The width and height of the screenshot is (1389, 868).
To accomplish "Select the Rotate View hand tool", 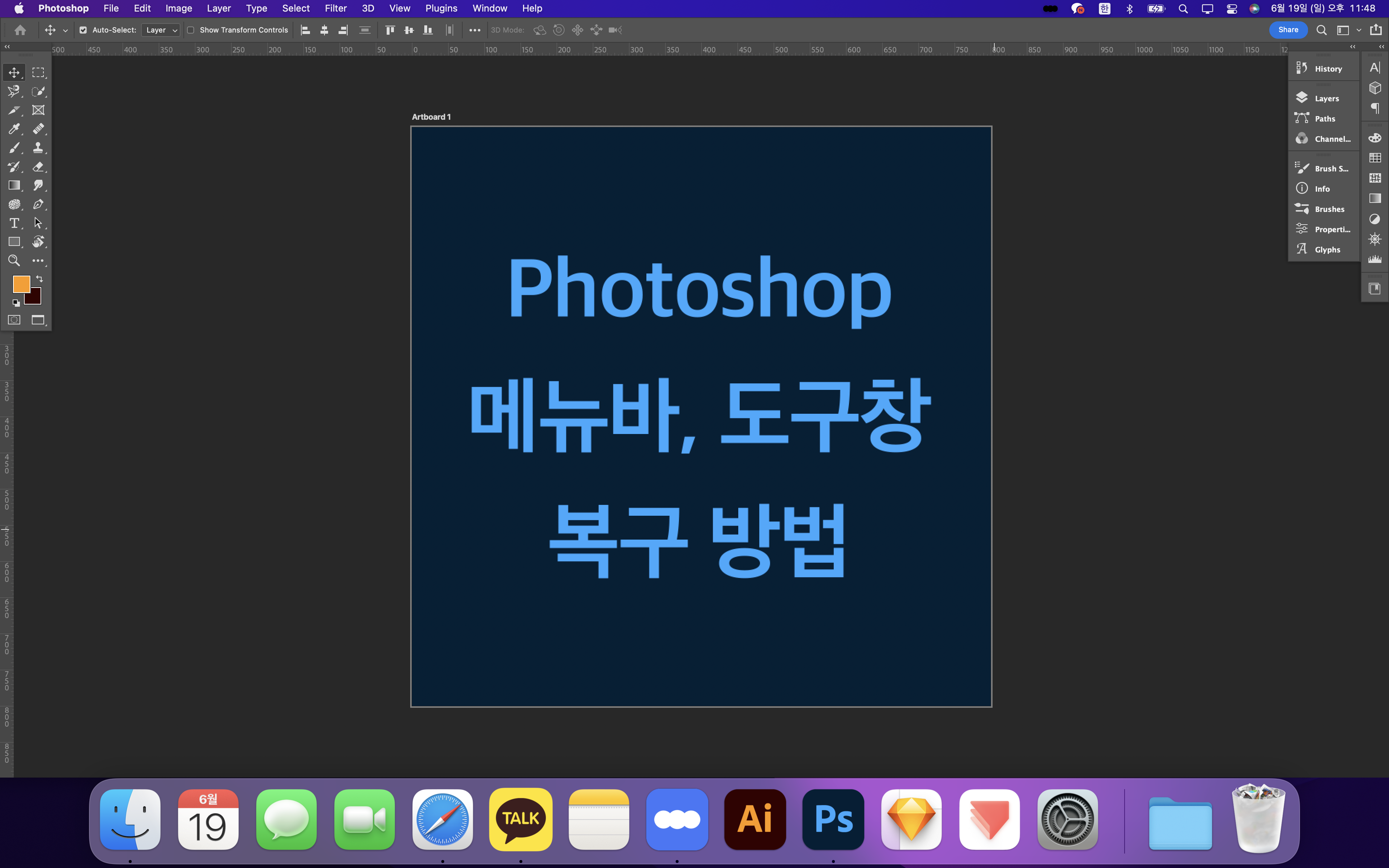I will (x=38, y=242).
